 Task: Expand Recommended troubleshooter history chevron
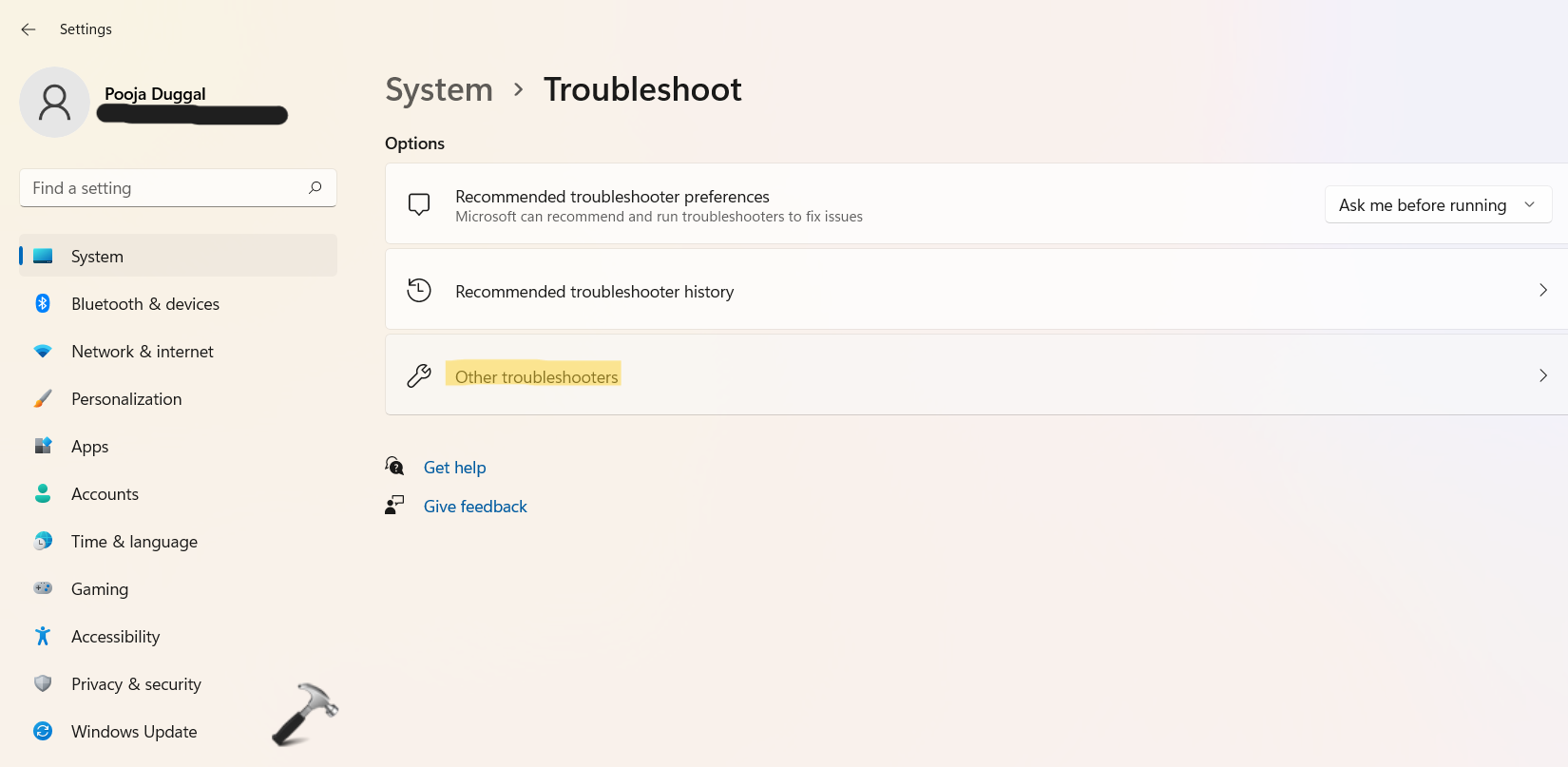coord(1542,290)
